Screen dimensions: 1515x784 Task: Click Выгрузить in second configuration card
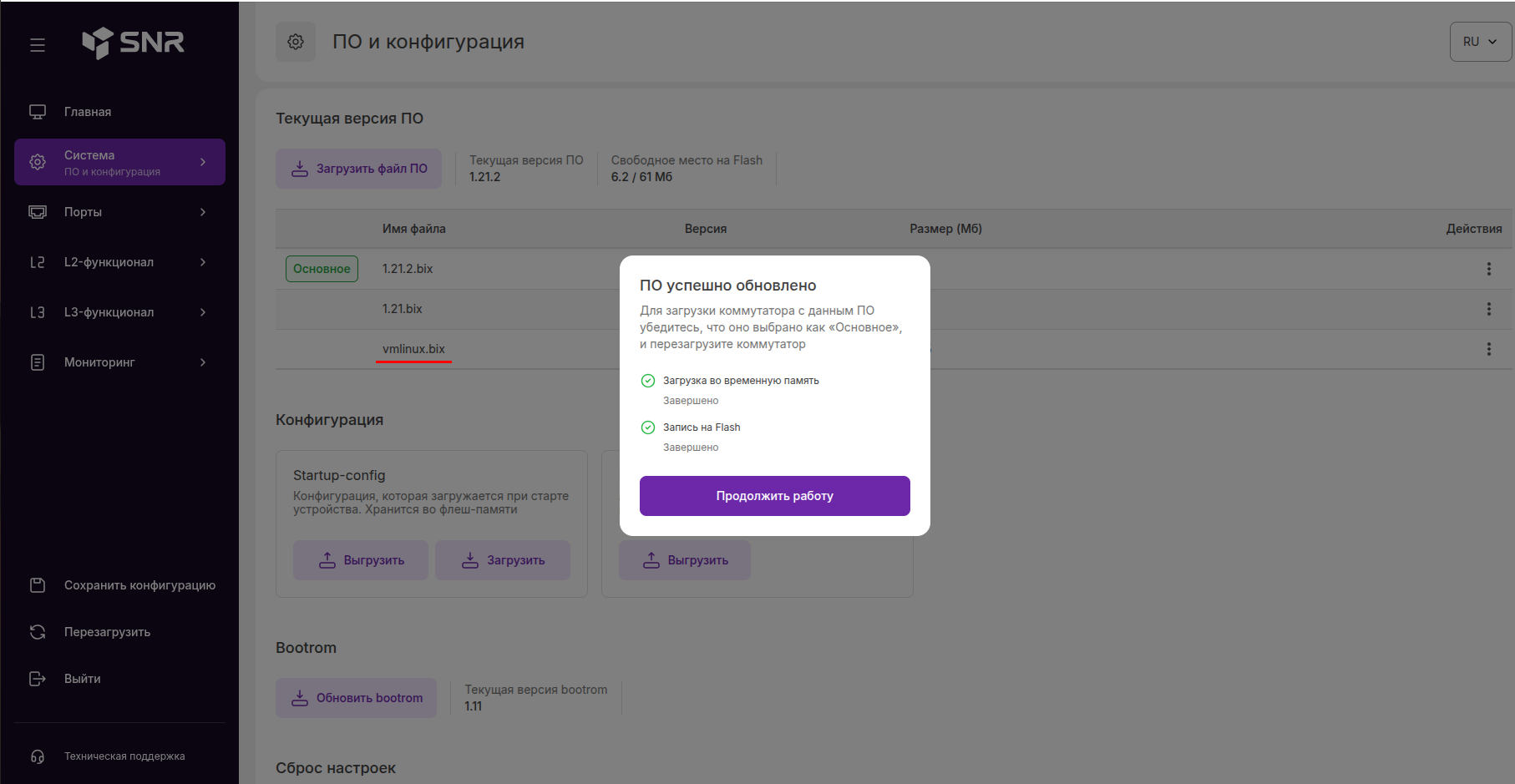click(x=685, y=560)
